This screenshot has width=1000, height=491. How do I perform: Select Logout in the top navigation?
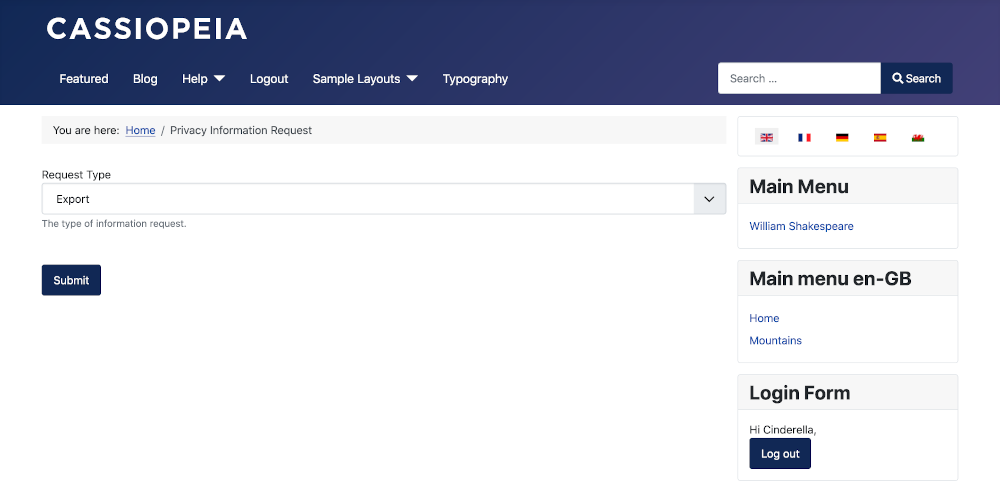269,79
